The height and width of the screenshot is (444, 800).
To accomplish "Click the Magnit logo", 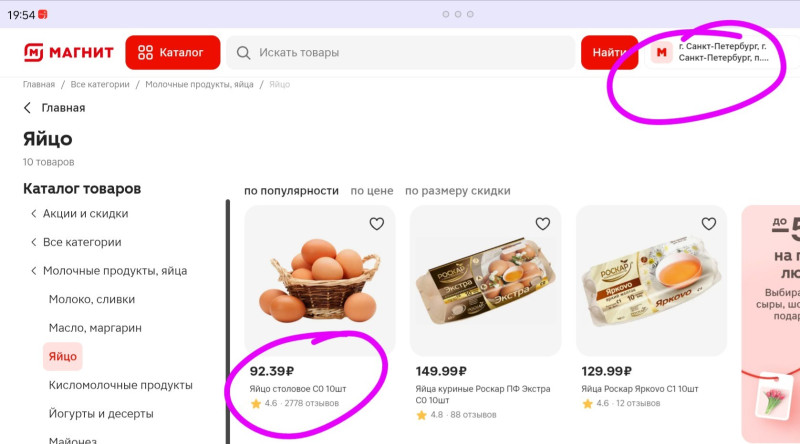I will pos(68,52).
